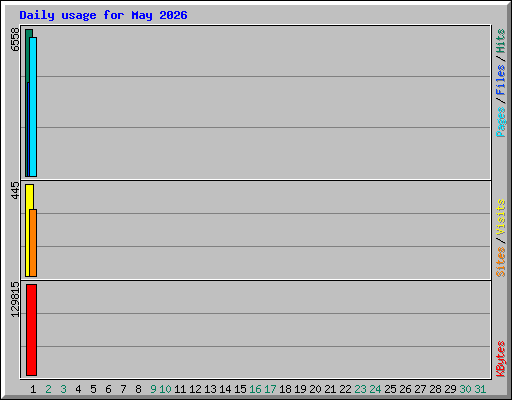Click the blue Files bar
Viewport: 512px width, 400px height.
click(x=28, y=129)
